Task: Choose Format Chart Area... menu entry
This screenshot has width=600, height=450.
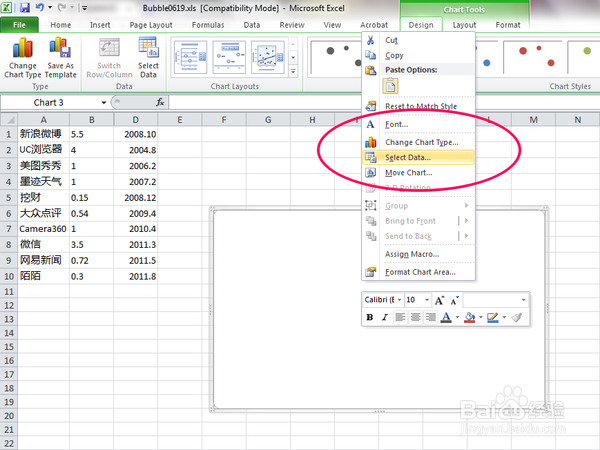Action: click(x=418, y=272)
